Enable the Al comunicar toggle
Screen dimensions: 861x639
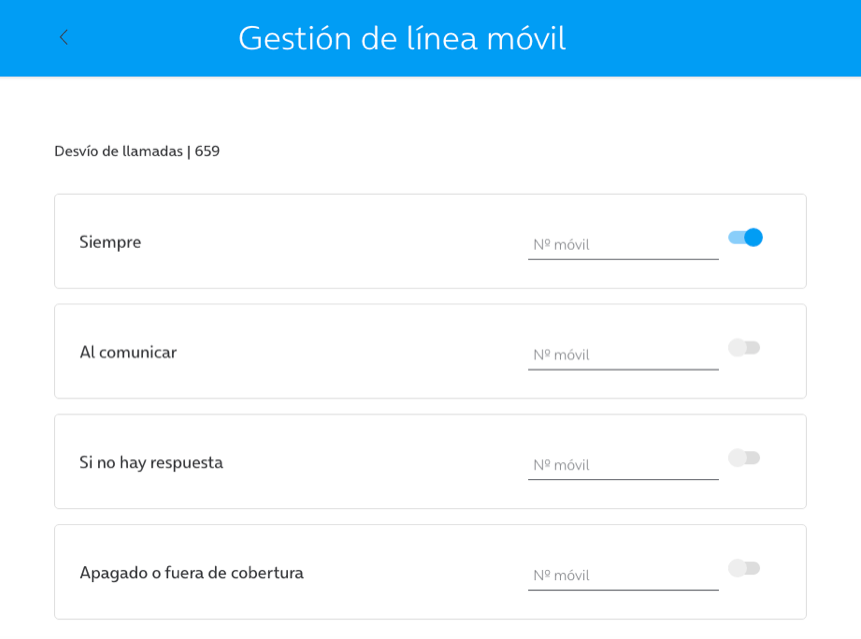pyautogui.click(x=744, y=347)
